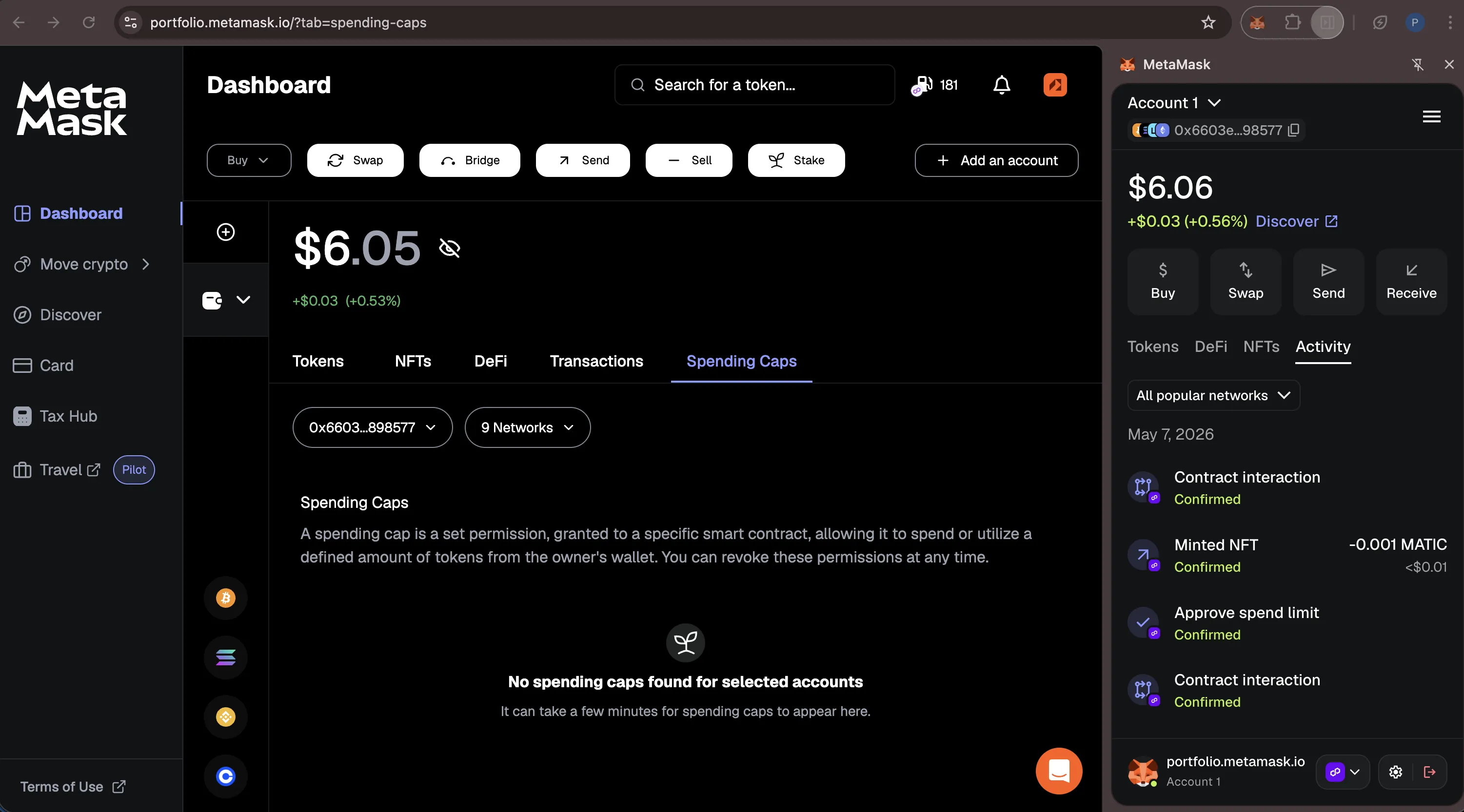Open the Discover link in MetaMask panel
1464x812 pixels.
pyautogui.click(x=1296, y=221)
